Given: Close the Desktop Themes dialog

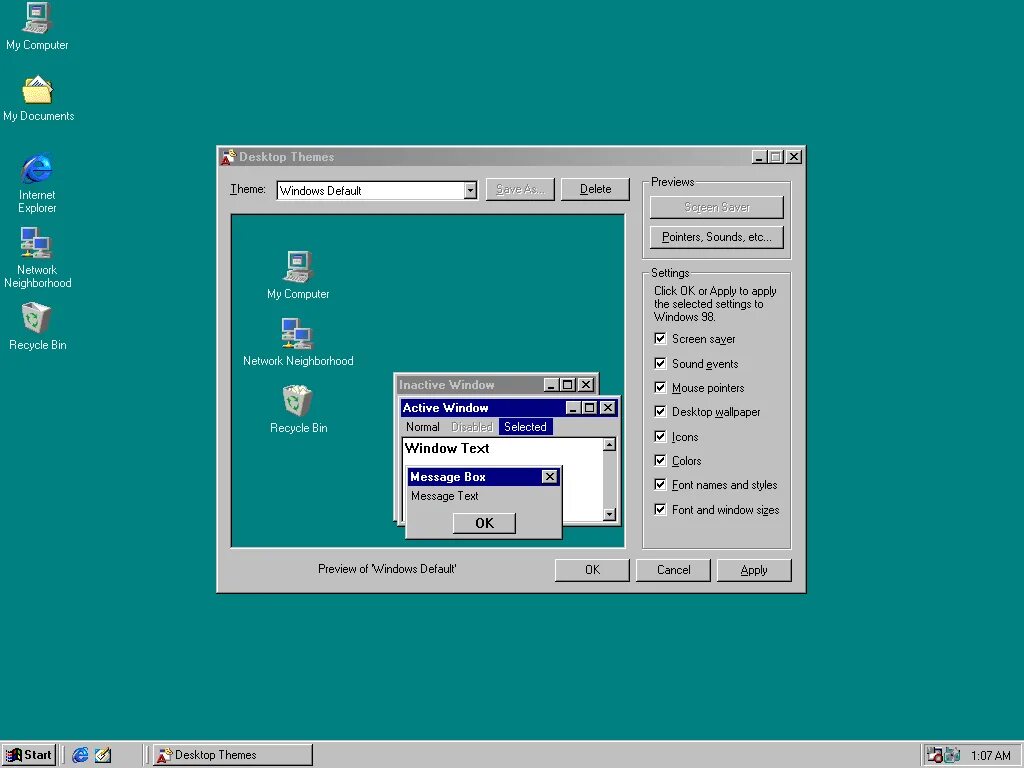Looking at the screenshot, I should pyautogui.click(x=793, y=157).
